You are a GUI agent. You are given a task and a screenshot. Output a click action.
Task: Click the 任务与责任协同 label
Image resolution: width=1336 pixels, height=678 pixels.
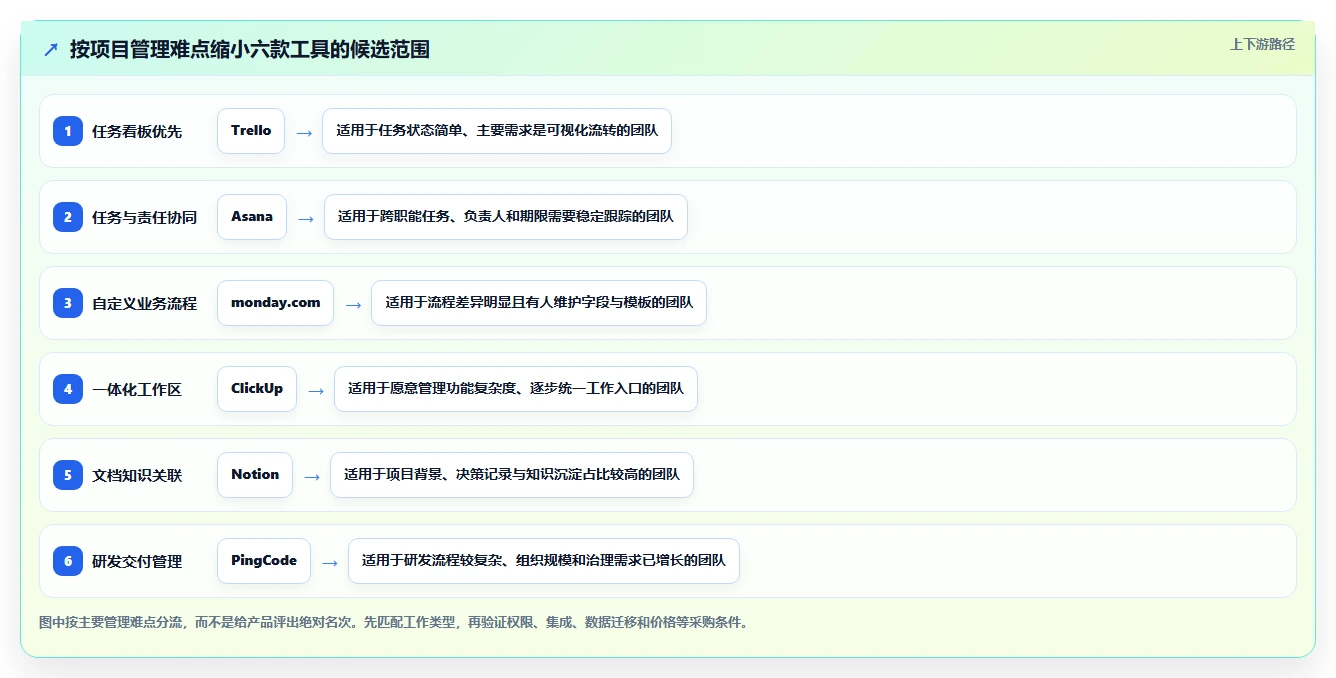point(144,217)
